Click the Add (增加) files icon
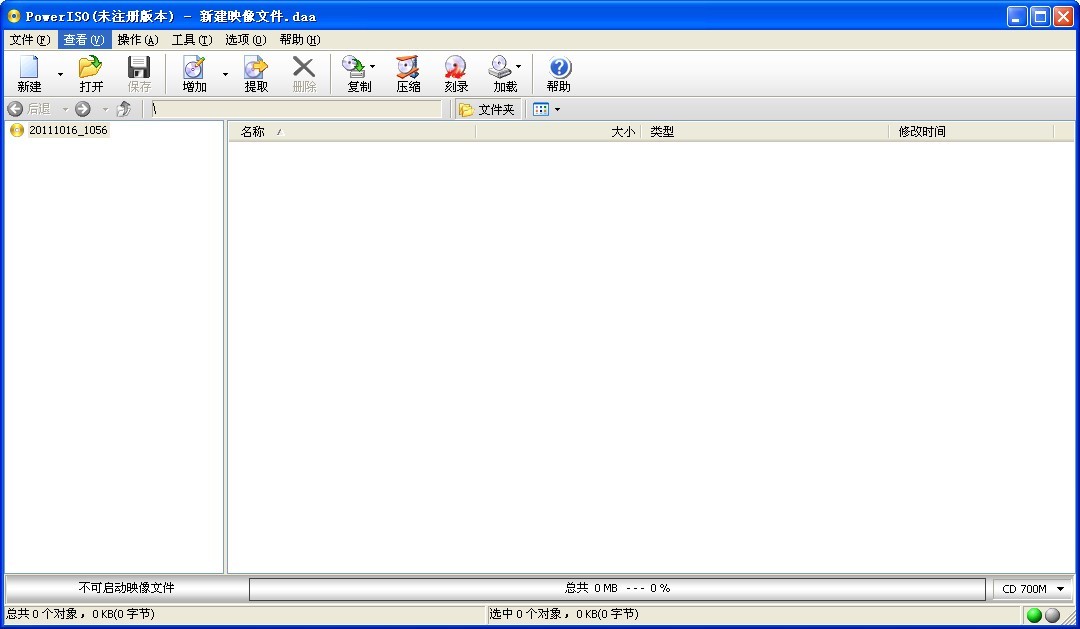The width and height of the screenshot is (1080, 629). point(194,74)
